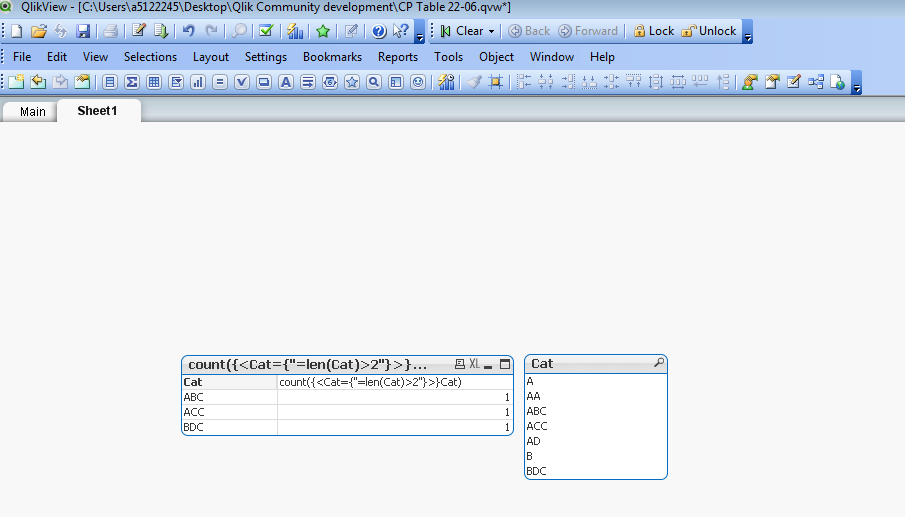Viewport: 905px width, 517px height.
Task: Open the Edit Script icon
Action: pyautogui.click(x=139, y=31)
